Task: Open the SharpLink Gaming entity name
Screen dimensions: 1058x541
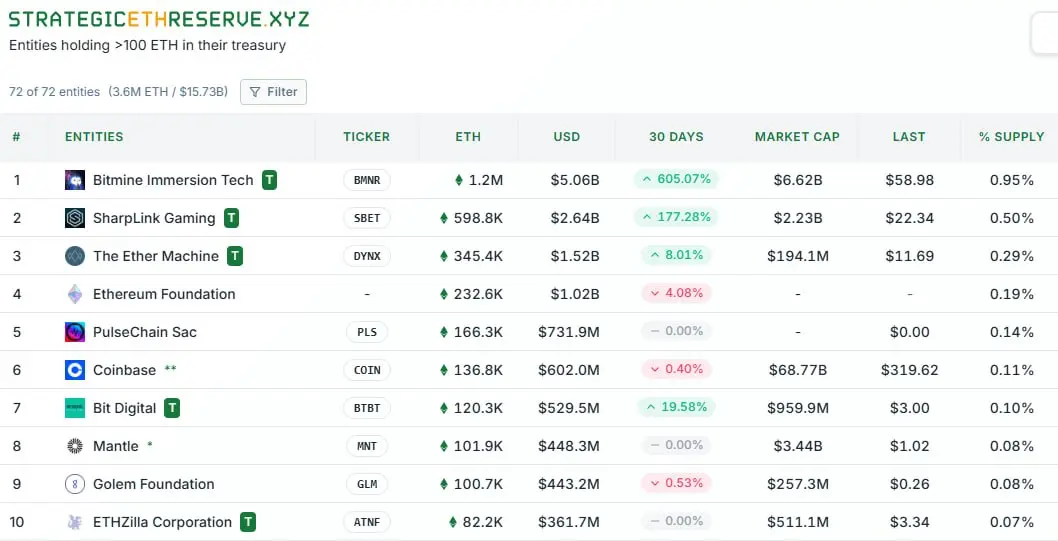Action: [154, 218]
